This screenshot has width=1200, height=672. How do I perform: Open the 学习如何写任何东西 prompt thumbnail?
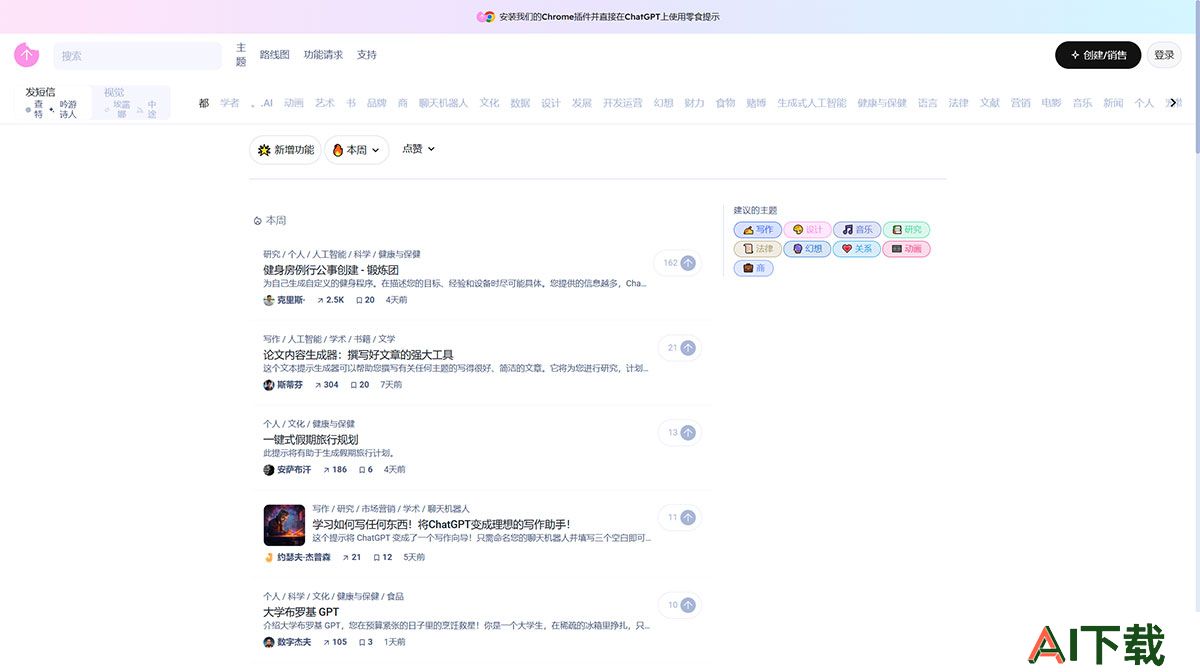coord(284,525)
